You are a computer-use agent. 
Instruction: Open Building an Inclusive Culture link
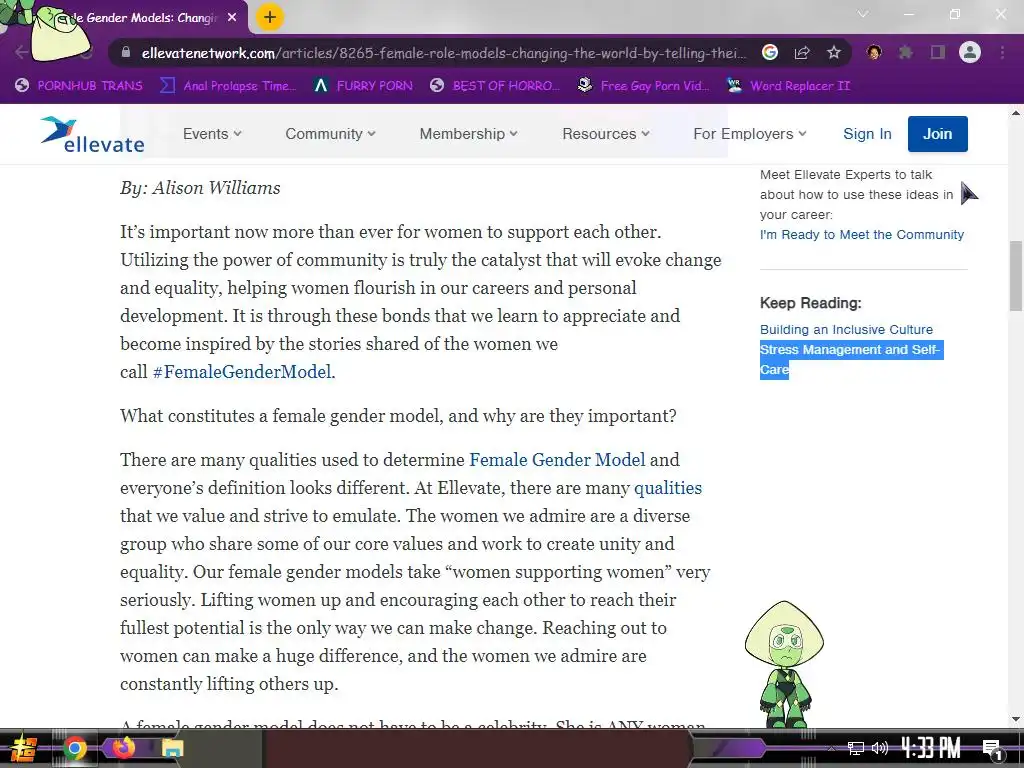(846, 330)
